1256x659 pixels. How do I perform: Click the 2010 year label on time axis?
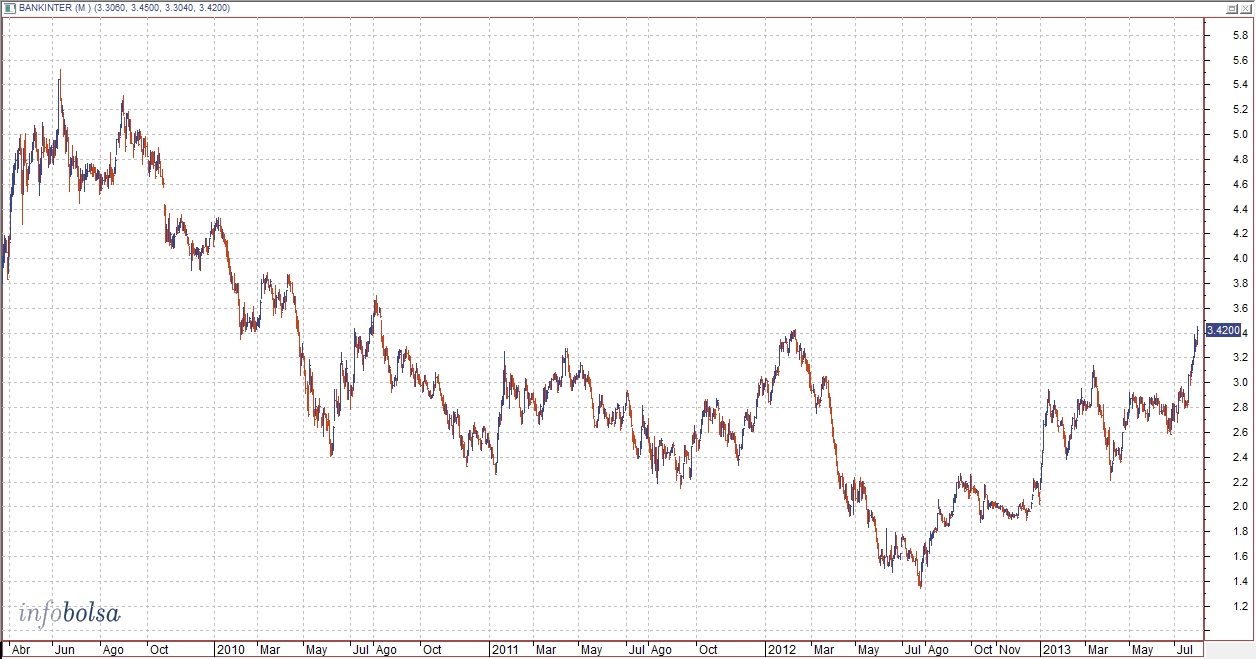(231, 650)
